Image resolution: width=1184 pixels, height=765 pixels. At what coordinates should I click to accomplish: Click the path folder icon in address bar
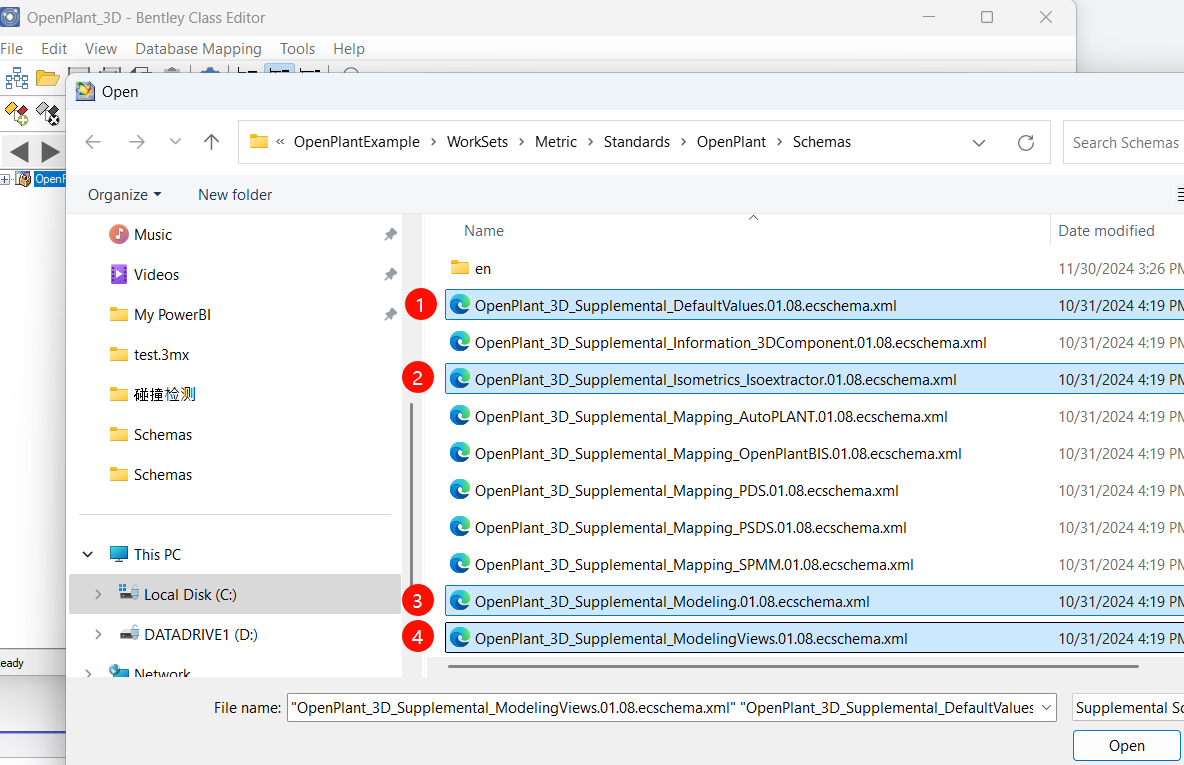point(259,141)
